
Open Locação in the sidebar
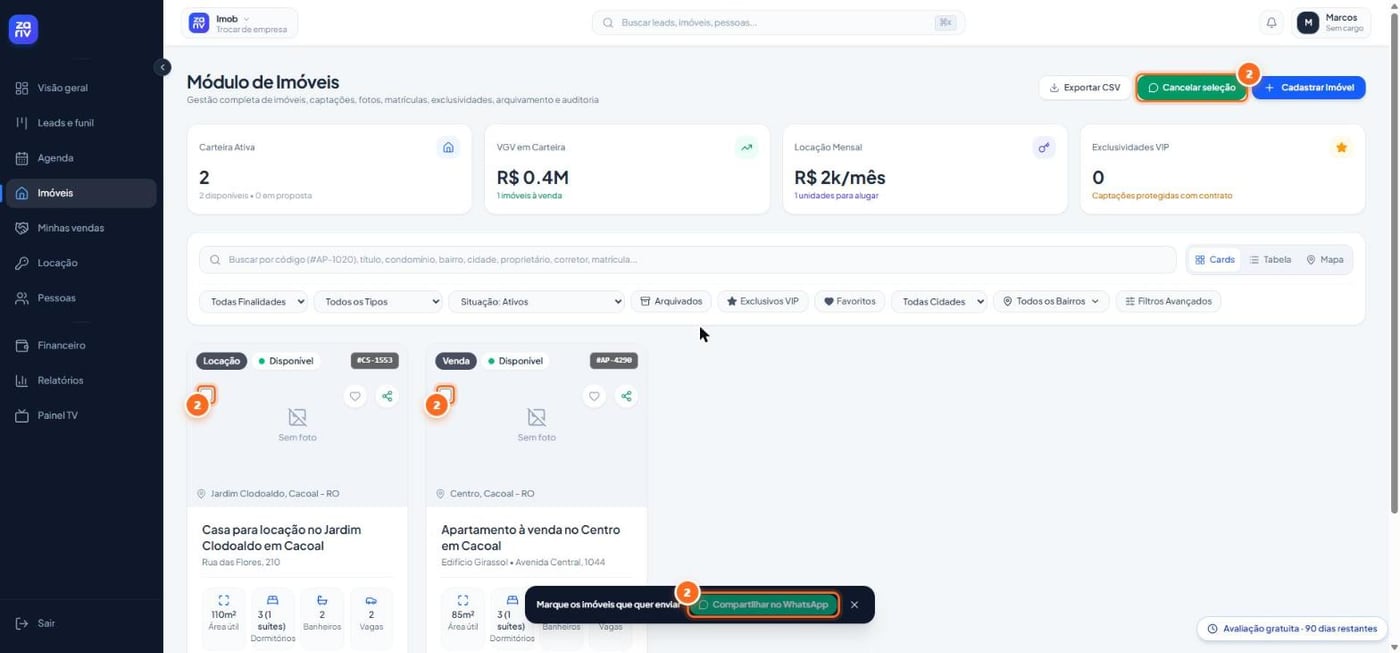tap(80, 263)
